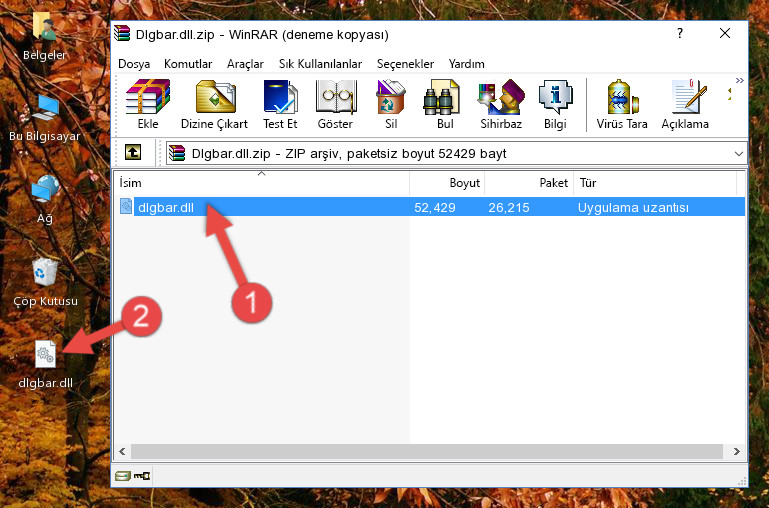Image resolution: width=769 pixels, height=508 pixels.
Task: Click the horizontal scrollbar track
Action: (427, 451)
